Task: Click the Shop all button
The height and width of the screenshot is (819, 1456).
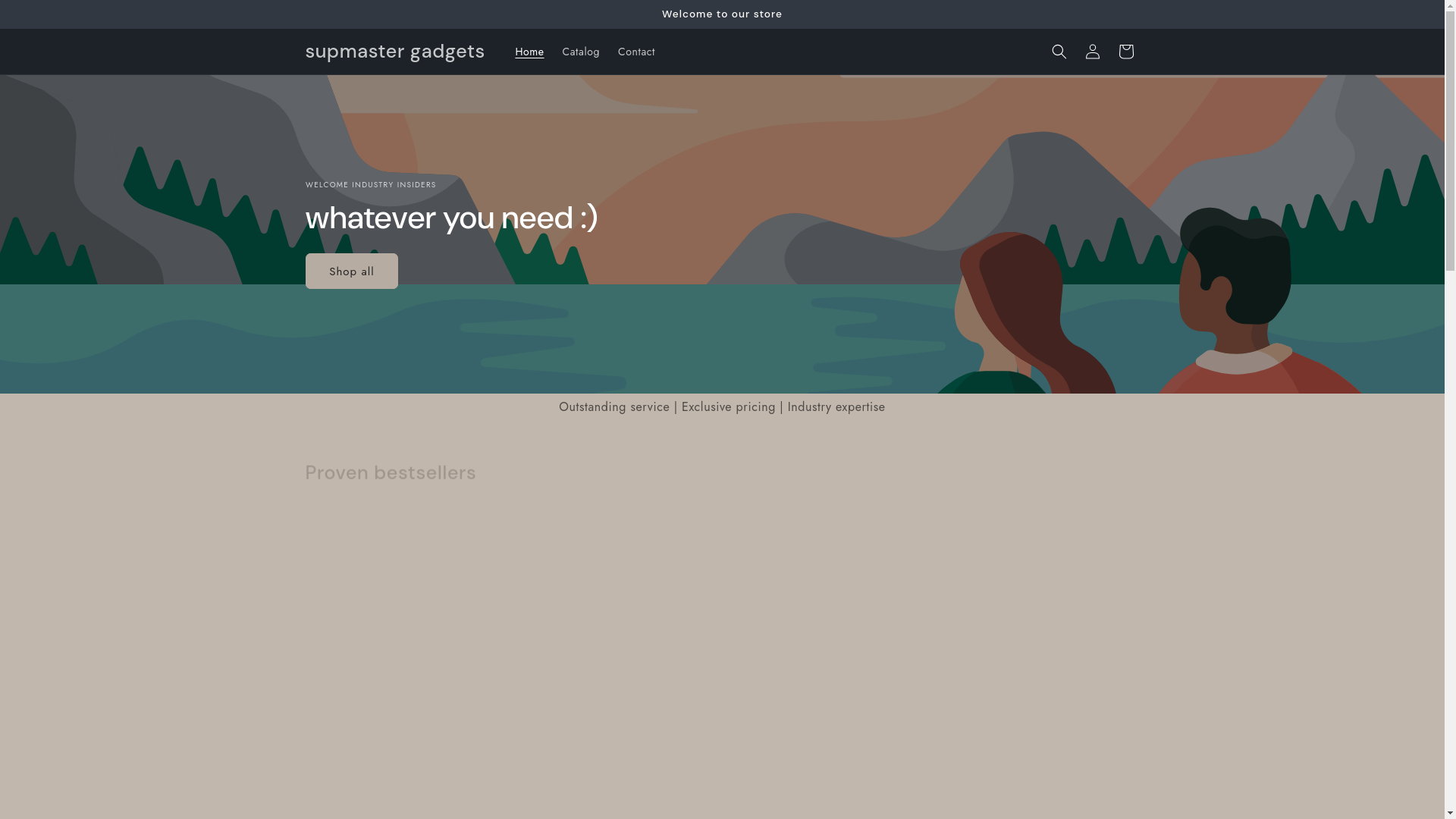Action: (351, 271)
